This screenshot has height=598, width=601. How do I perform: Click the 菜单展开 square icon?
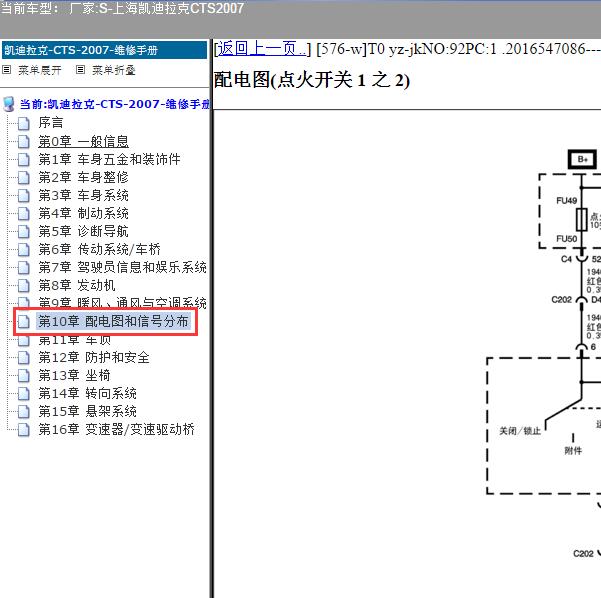point(7,70)
